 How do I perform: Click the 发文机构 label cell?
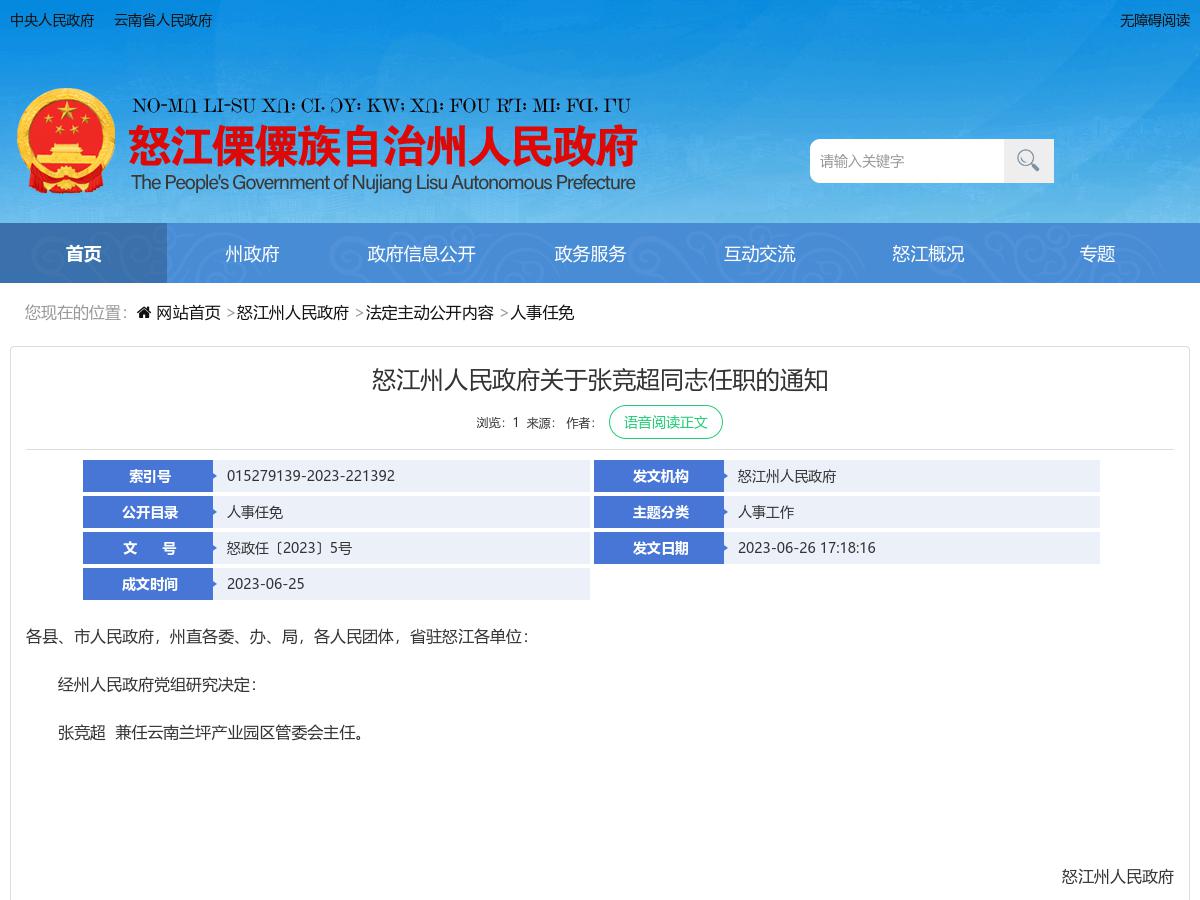659,476
